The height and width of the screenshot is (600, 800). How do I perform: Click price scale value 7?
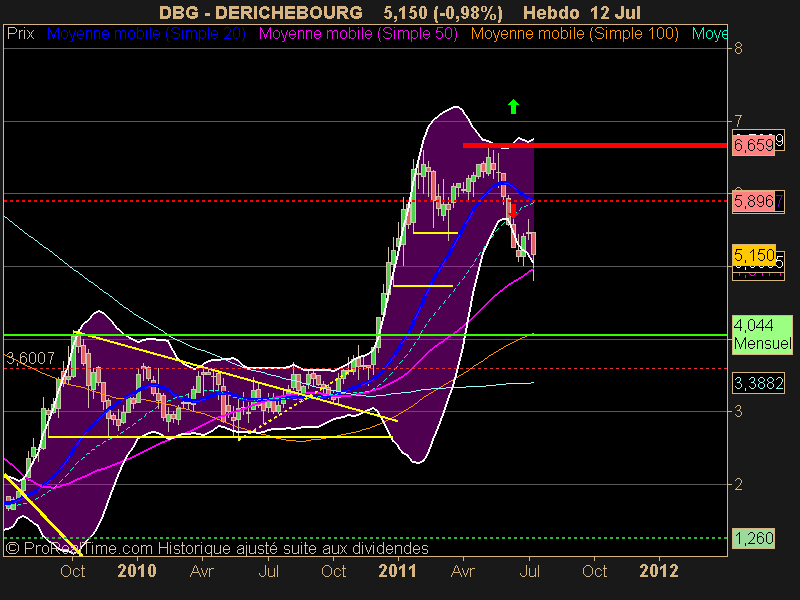tap(738, 121)
